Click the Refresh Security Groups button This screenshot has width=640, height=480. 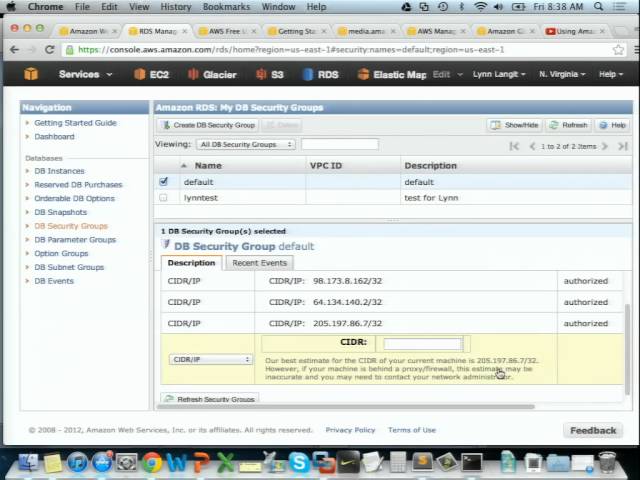[210, 398]
